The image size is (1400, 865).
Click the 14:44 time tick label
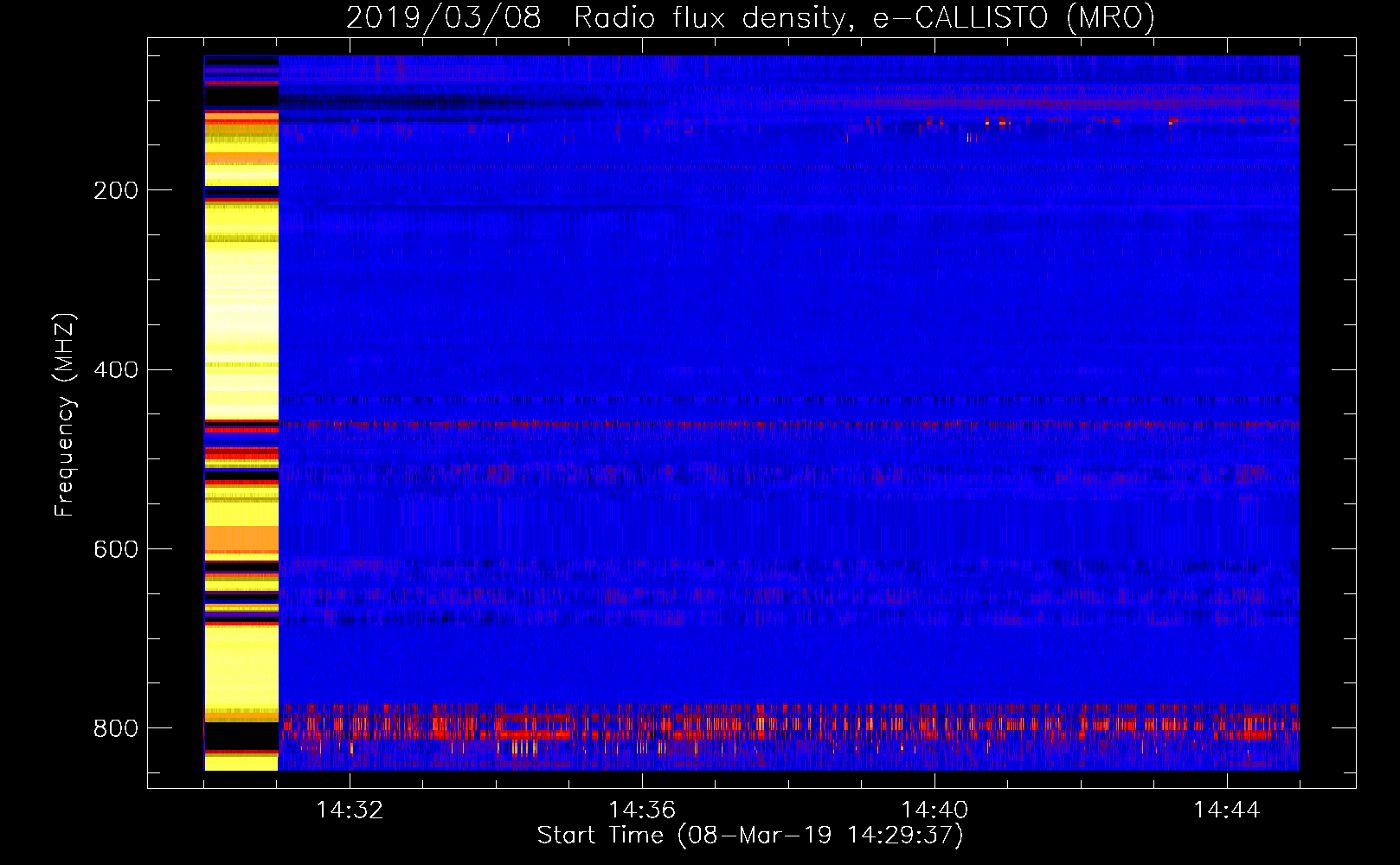(x=1227, y=811)
